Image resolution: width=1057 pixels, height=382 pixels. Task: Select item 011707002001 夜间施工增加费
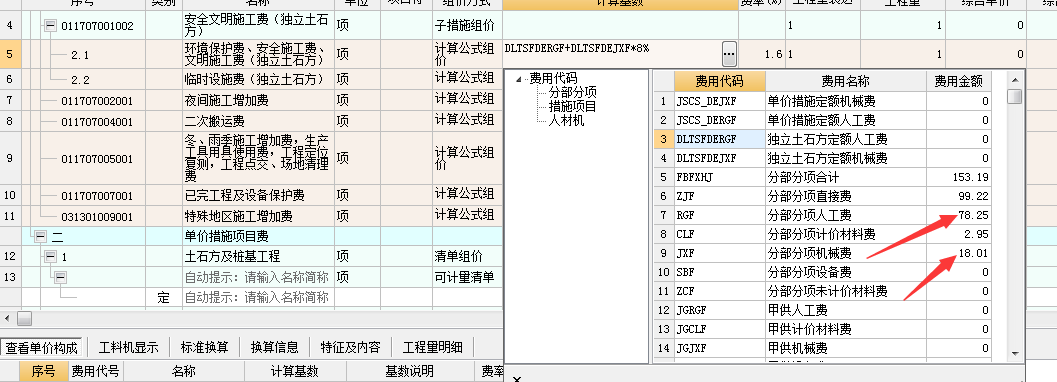coord(97,102)
